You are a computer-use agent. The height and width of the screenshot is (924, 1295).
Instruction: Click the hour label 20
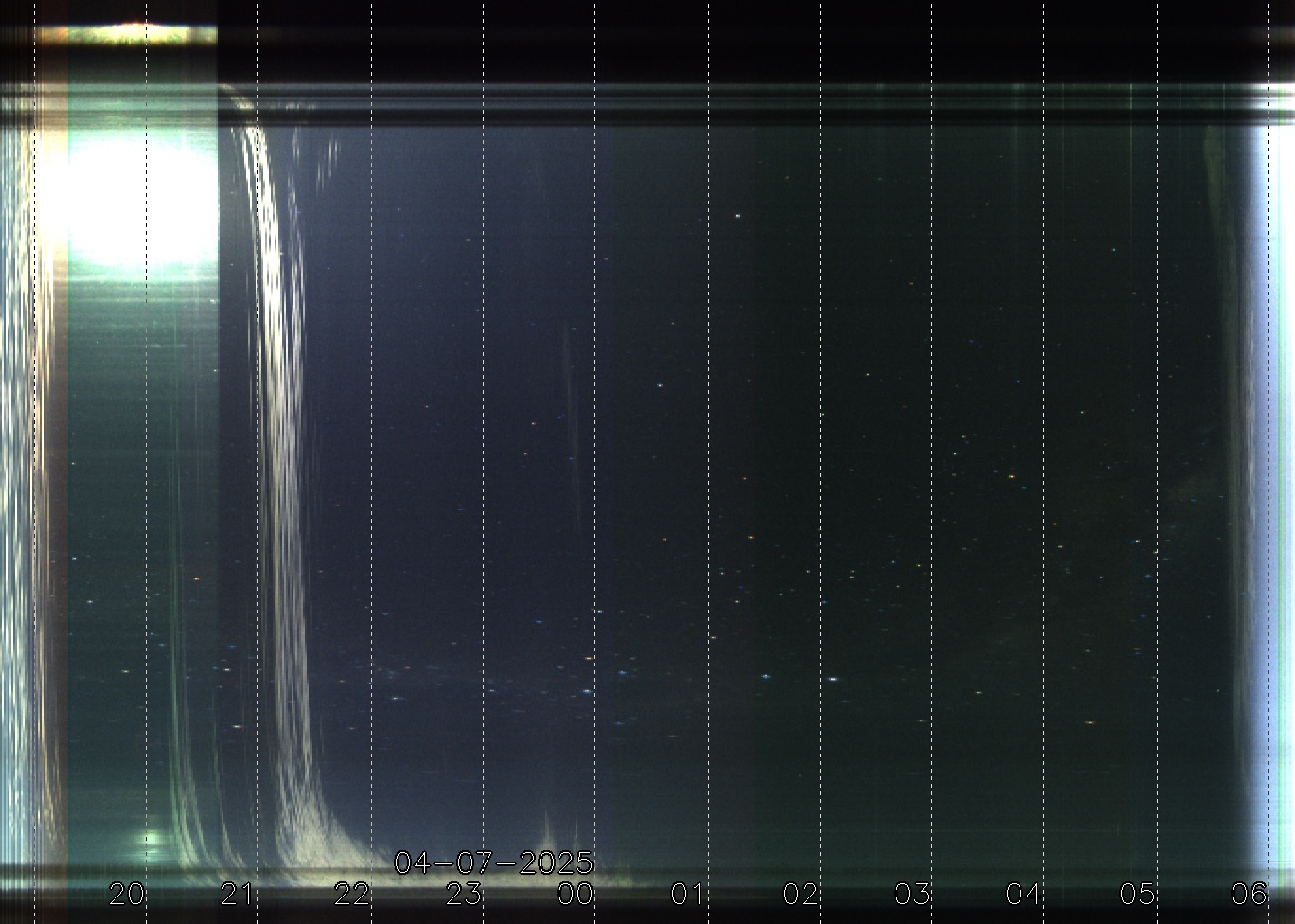(x=127, y=894)
